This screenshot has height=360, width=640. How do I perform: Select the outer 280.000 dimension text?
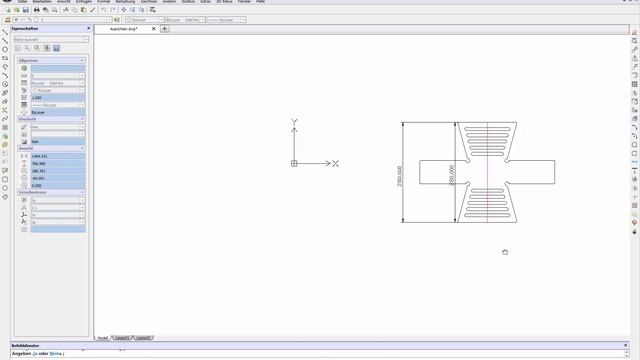[399, 176]
